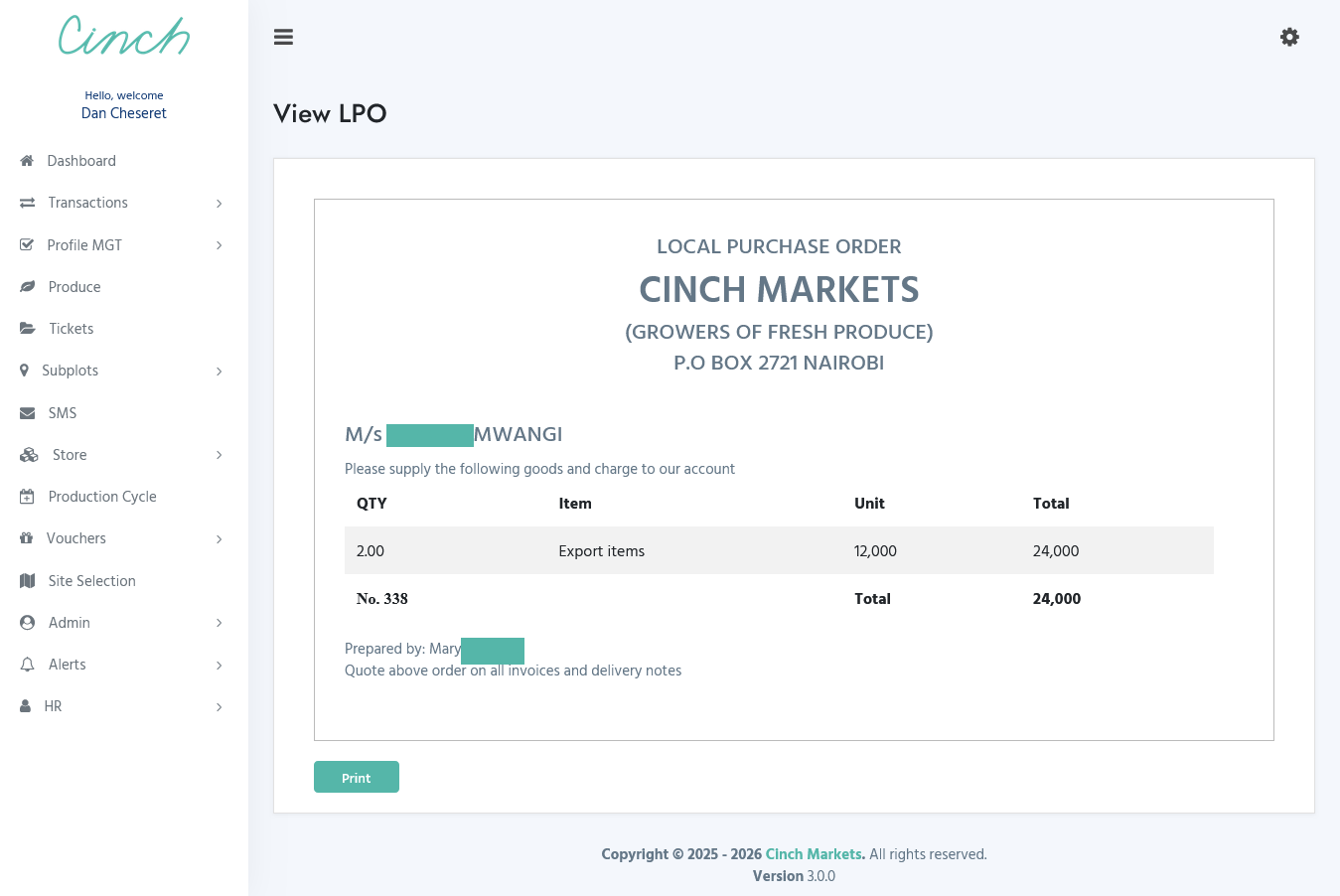Open the Cinch Markets footer link
1340x896 pixels.
814,854
